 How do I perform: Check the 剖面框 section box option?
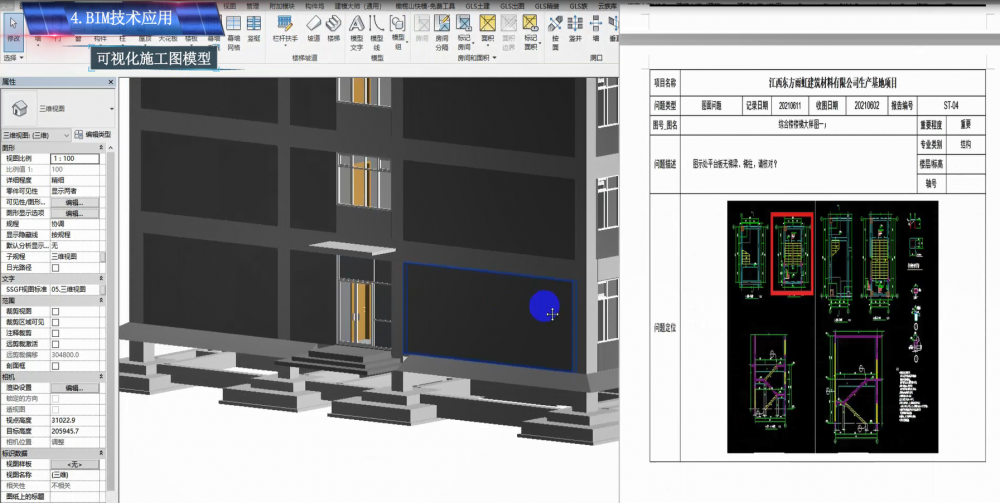[x=55, y=365]
